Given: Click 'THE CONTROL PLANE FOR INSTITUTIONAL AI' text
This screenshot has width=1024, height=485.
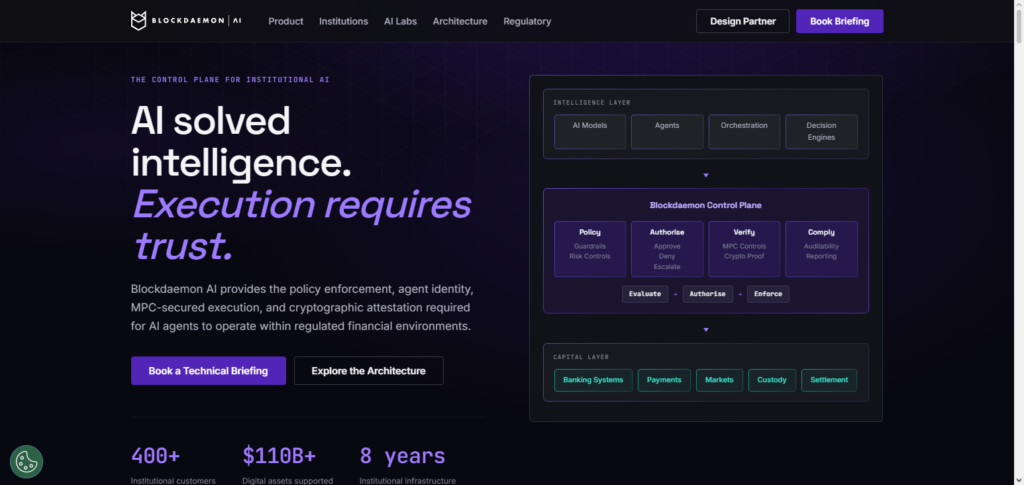Looking at the screenshot, I should coord(230,80).
